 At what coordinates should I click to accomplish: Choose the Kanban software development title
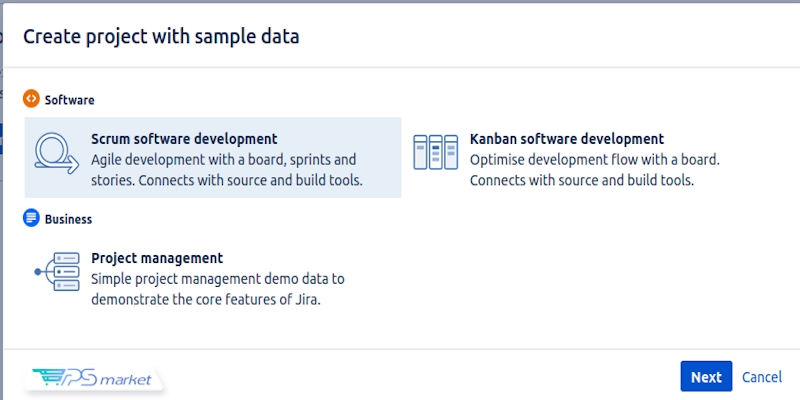(566, 139)
